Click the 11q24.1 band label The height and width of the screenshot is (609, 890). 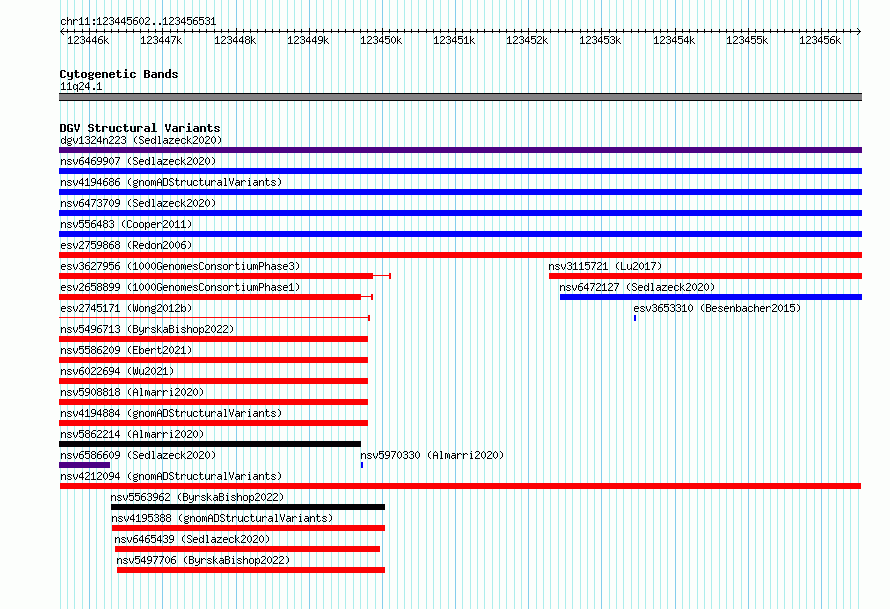tap(81, 86)
